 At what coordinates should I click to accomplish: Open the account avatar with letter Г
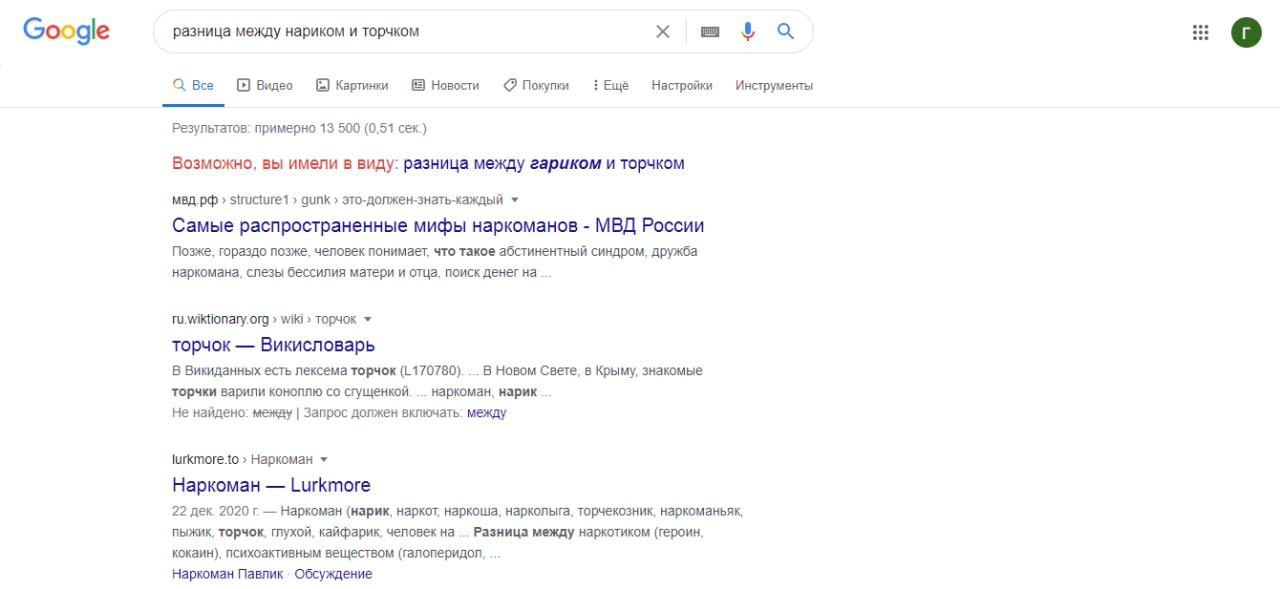(1246, 32)
